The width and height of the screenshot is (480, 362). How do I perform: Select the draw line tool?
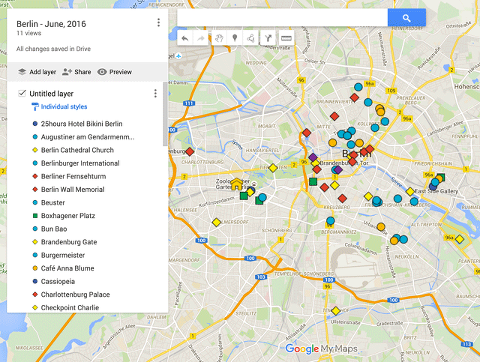[x=251, y=38]
